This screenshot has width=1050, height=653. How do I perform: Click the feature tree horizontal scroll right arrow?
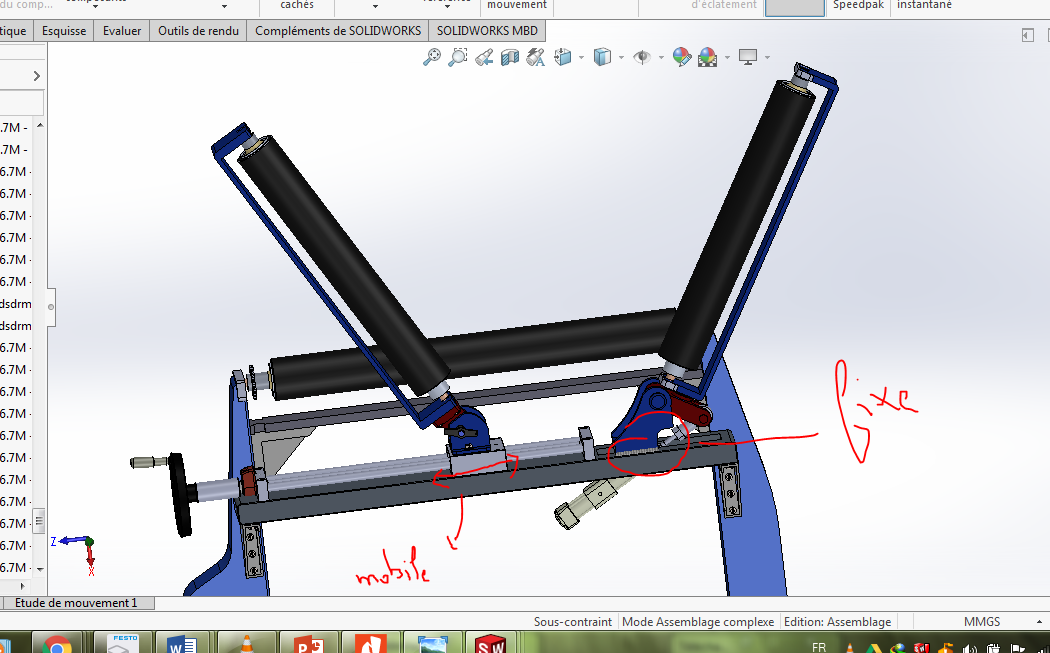coord(23,586)
